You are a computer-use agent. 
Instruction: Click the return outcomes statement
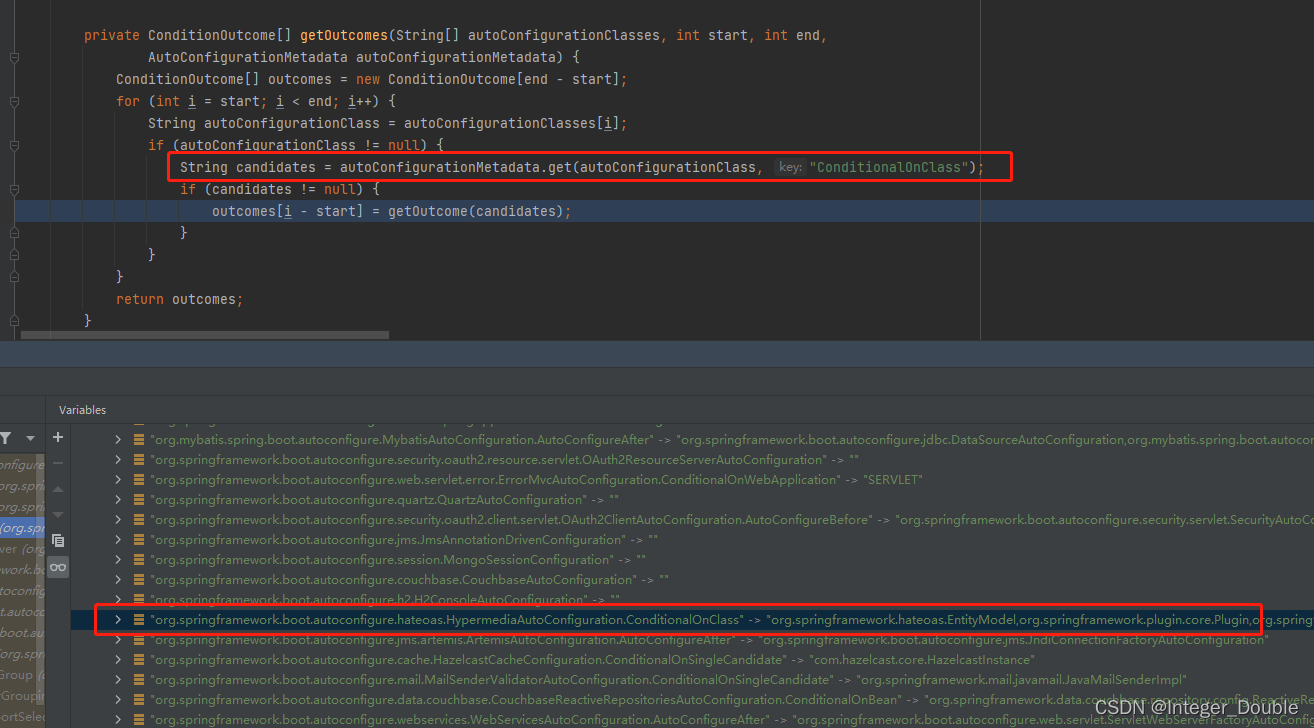(180, 299)
